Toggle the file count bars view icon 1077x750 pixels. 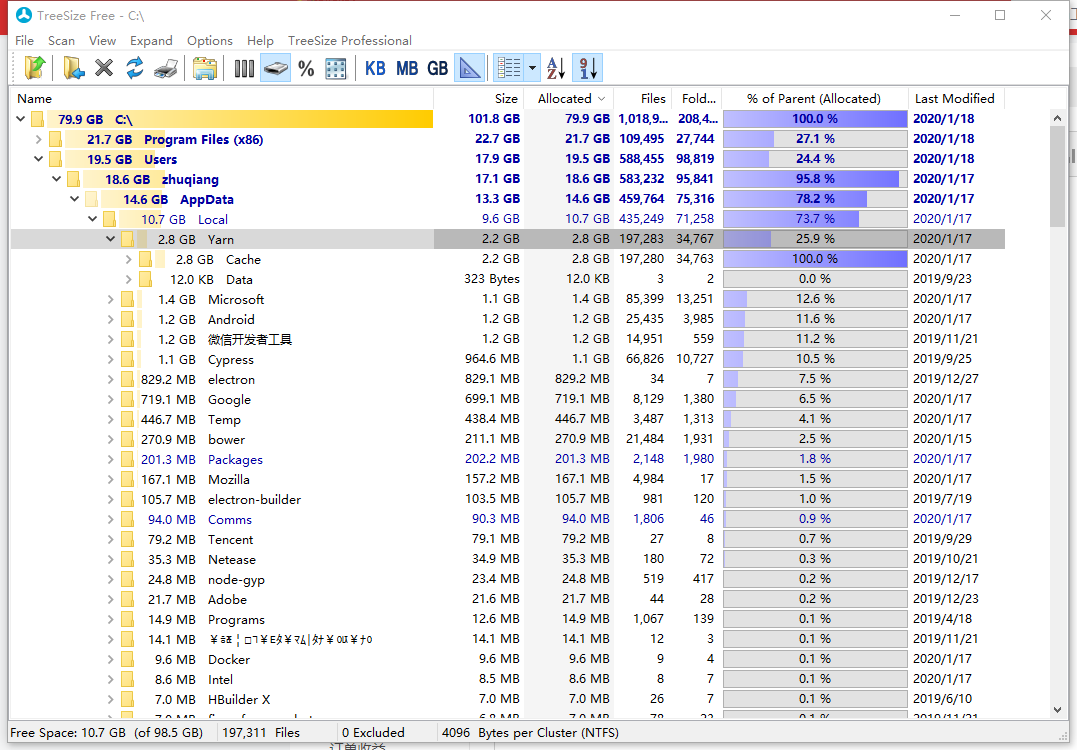pyautogui.click(x=244, y=68)
